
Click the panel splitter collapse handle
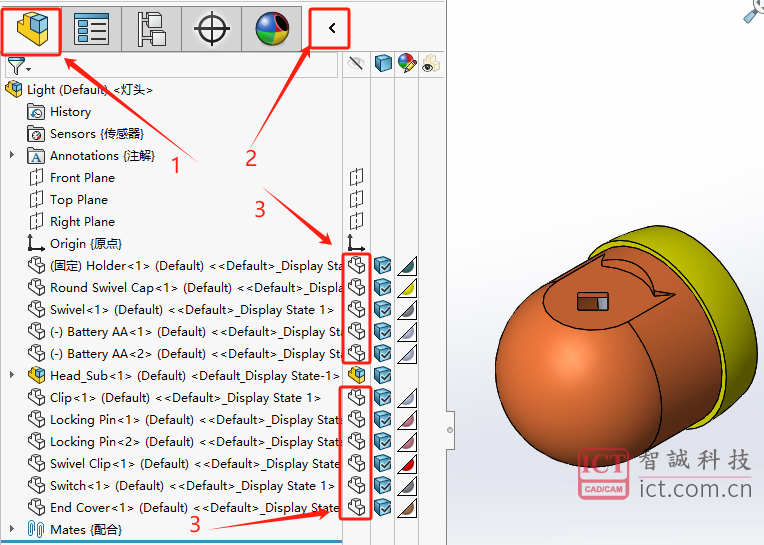click(450, 430)
